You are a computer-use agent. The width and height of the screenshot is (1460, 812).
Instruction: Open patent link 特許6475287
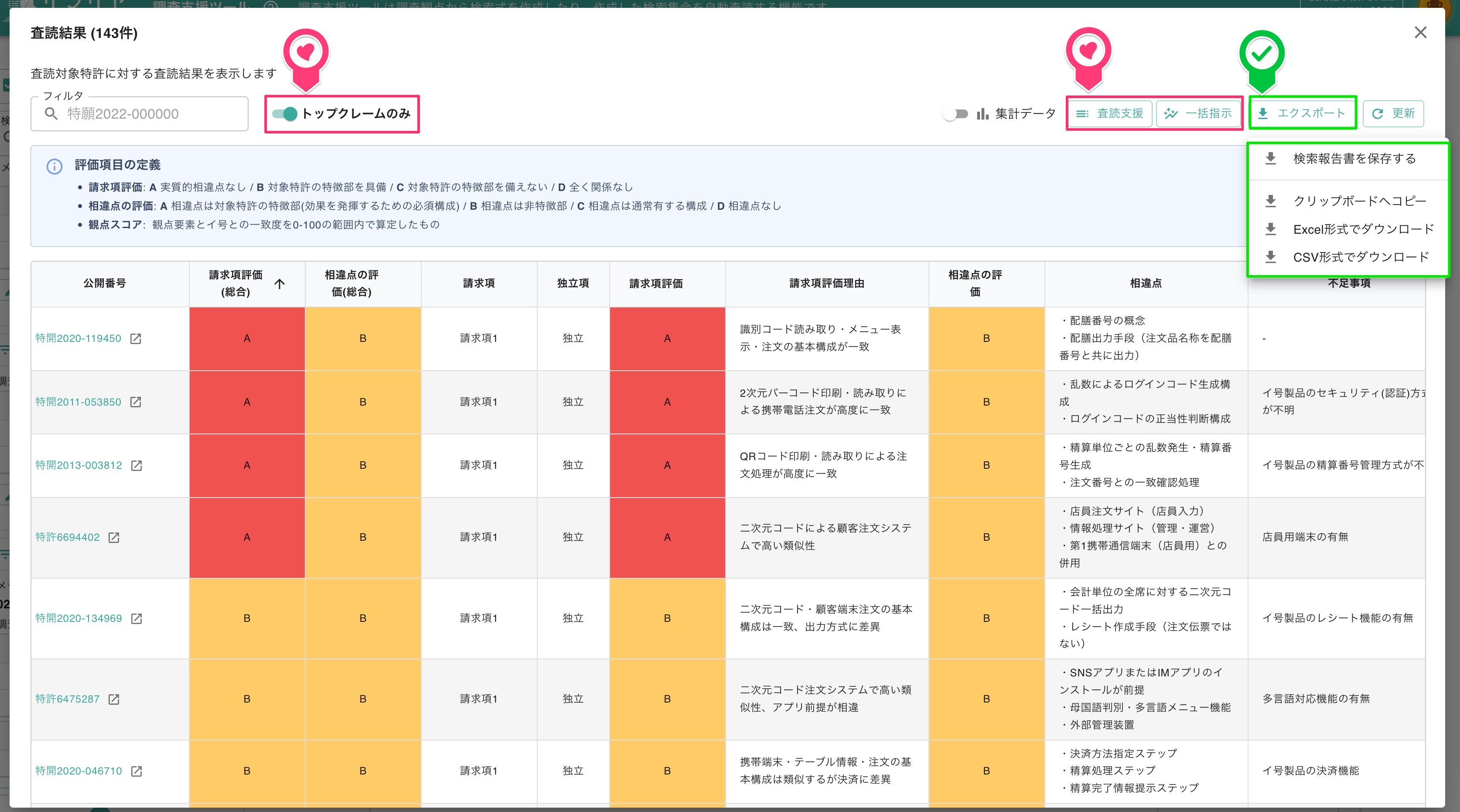(68, 699)
